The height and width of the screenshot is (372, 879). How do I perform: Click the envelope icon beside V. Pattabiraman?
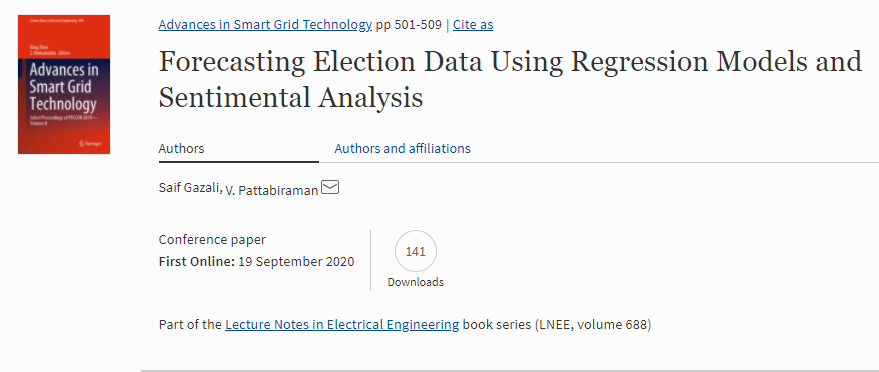click(330, 188)
